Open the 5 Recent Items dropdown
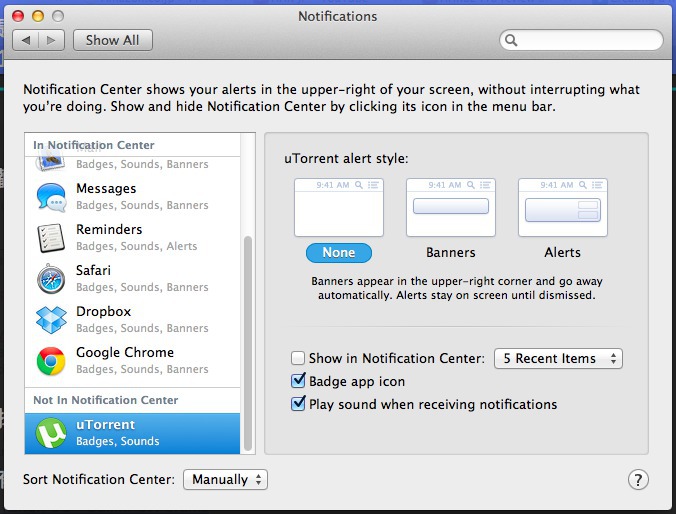 [558, 359]
